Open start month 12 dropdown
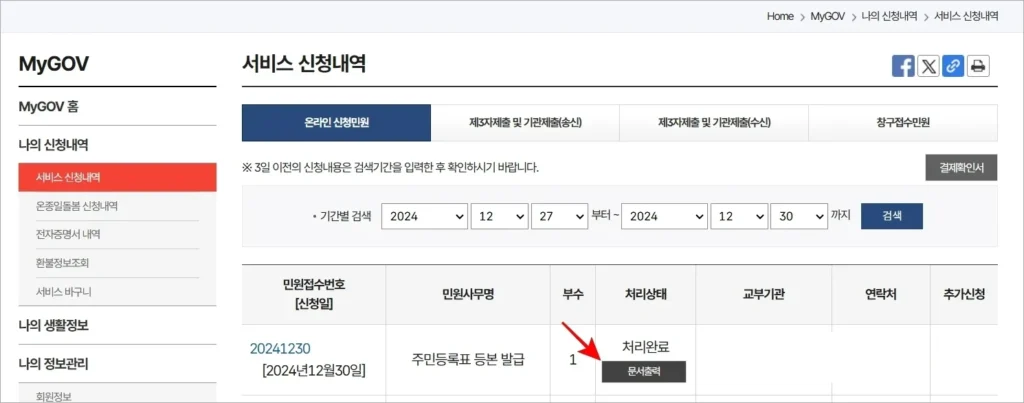The height and width of the screenshot is (403, 1024). click(499, 216)
